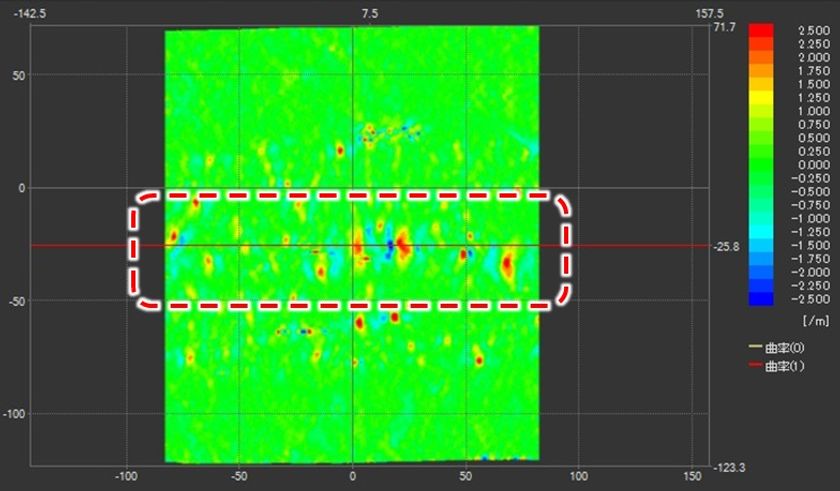Click the orange 1.750 color bar segment
Screen dimensions: 840x491
tap(761, 71)
